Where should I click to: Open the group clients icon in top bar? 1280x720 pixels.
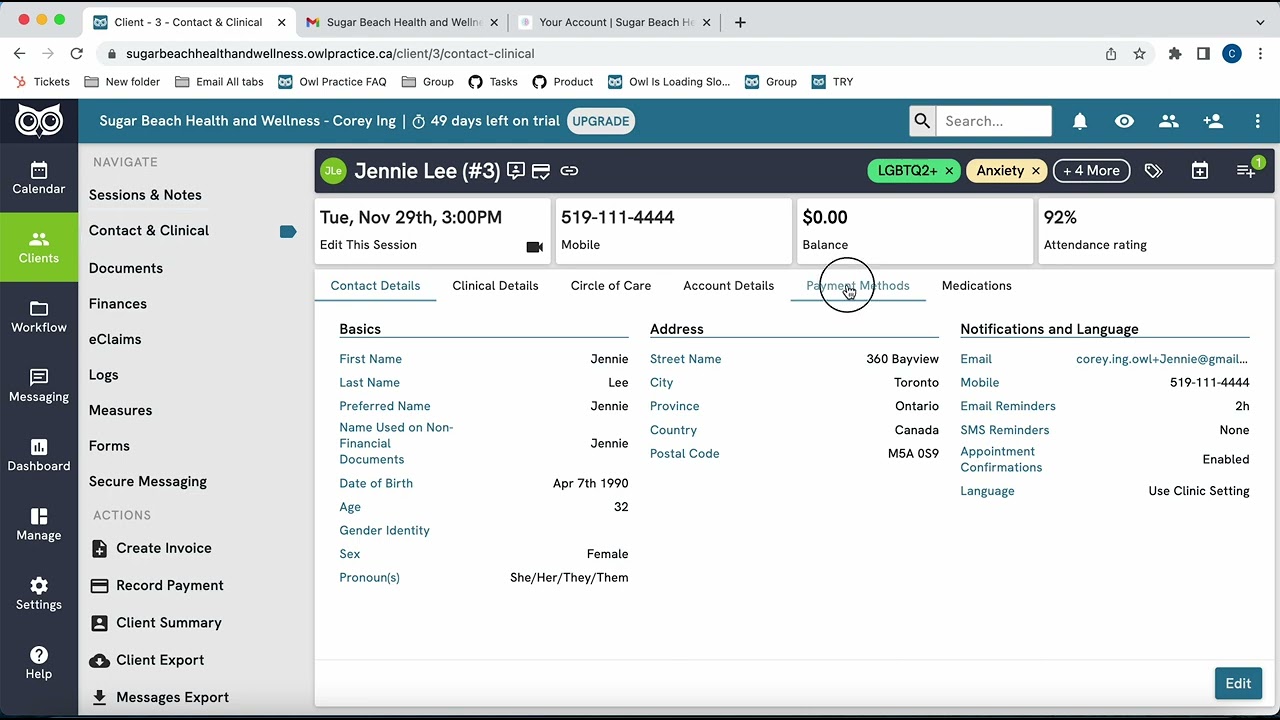(x=1168, y=121)
